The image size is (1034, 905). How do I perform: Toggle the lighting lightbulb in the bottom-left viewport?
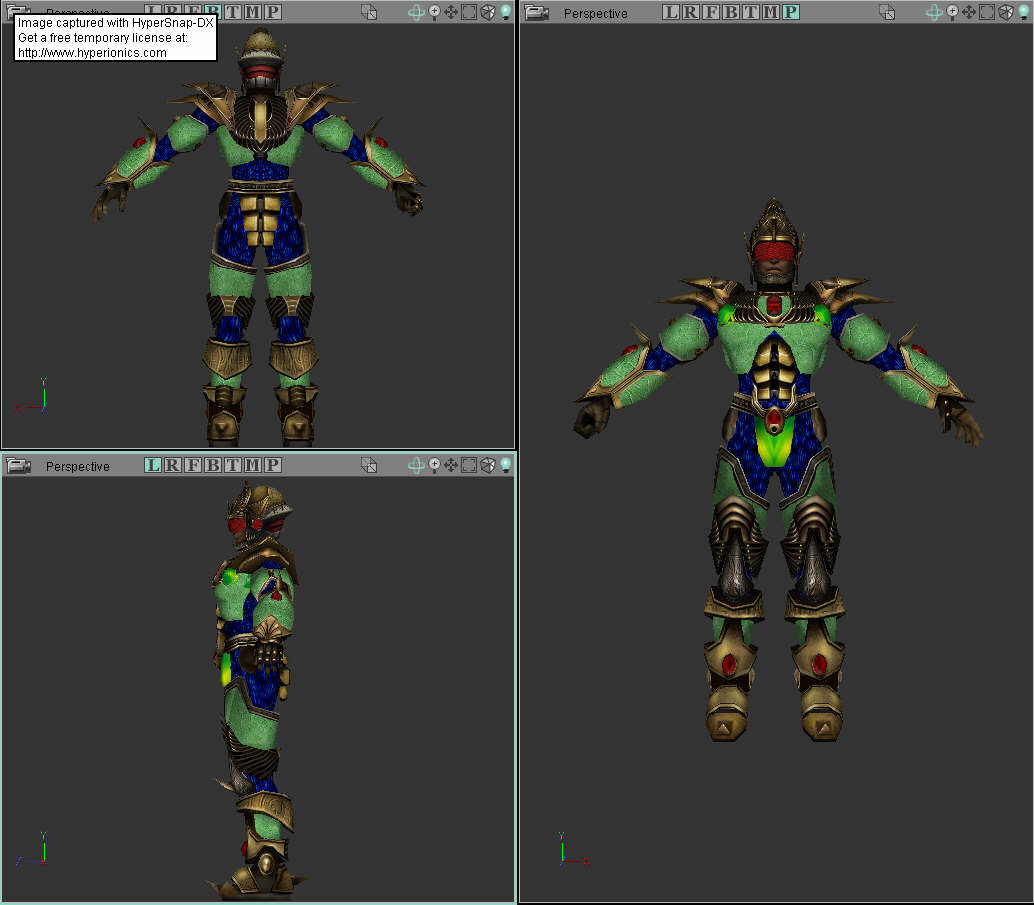(505, 465)
